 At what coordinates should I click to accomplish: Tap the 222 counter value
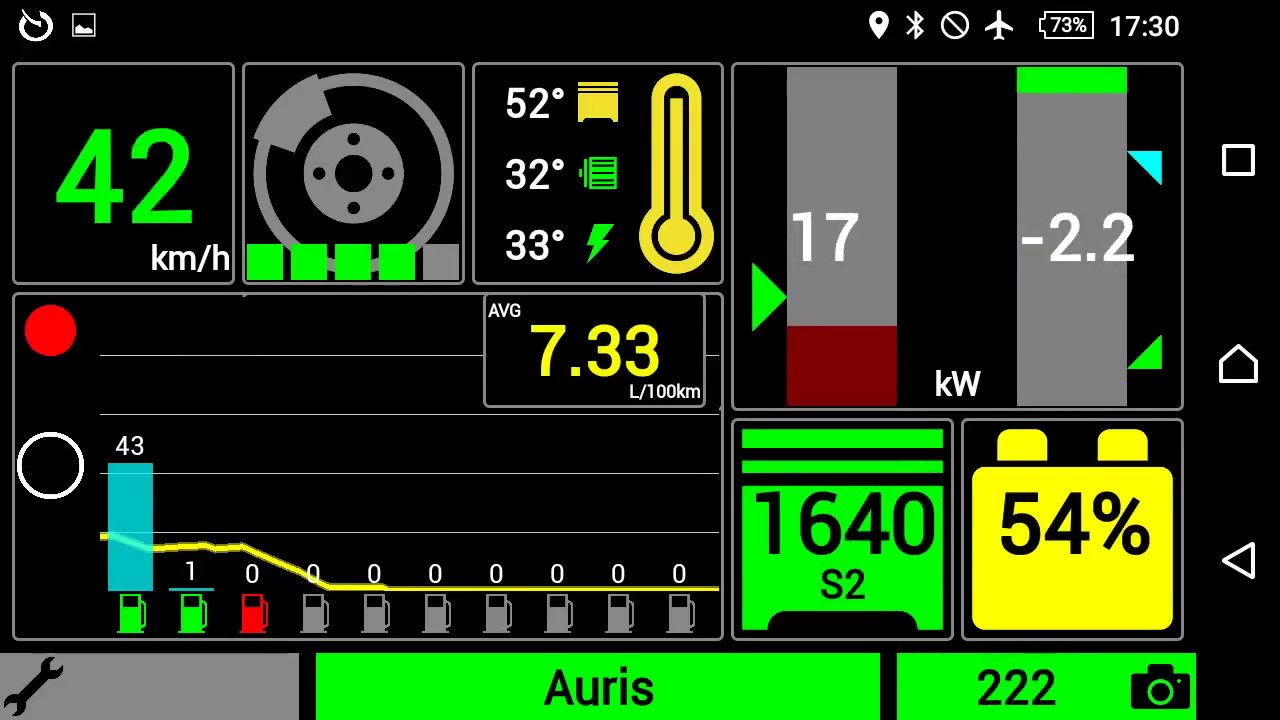(1016, 688)
